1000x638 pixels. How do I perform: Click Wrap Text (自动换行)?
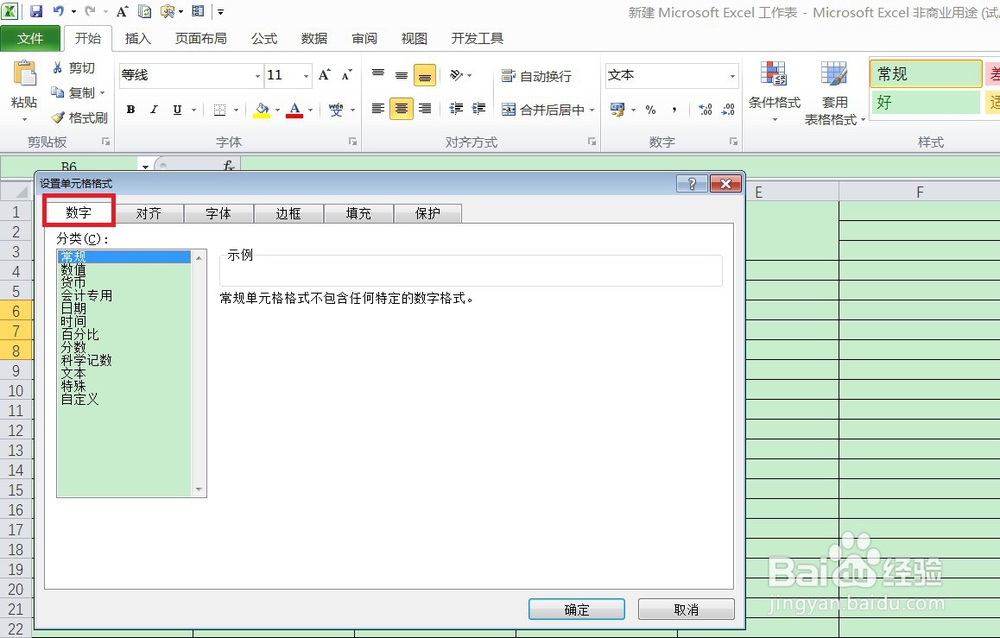pos(536,76)
